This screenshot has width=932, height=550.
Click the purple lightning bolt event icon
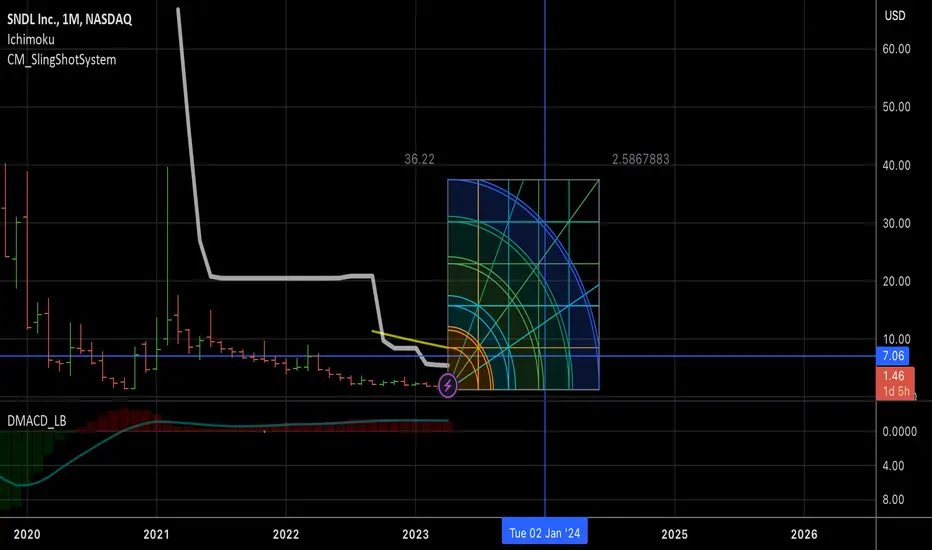click(448, 385)
